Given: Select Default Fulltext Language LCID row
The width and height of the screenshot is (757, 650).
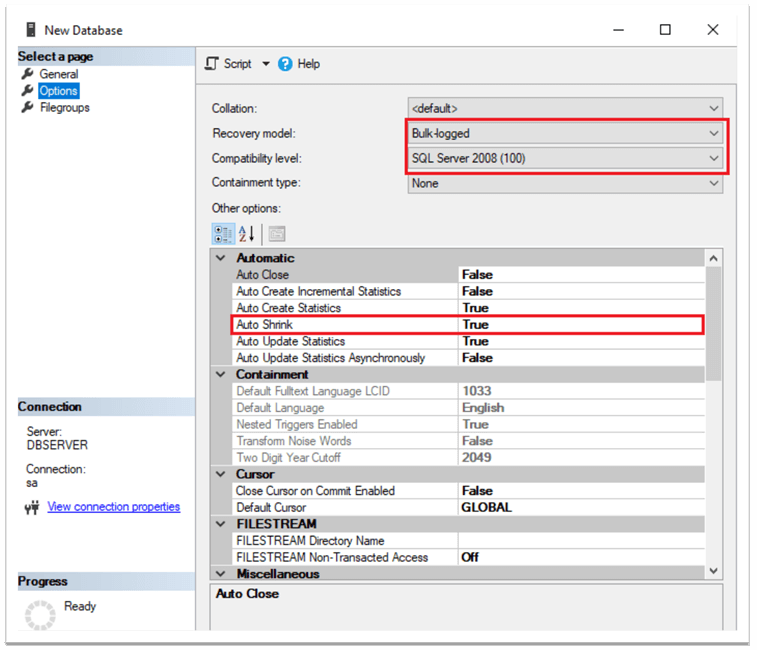Looking at the screenshot, I should click(468, 391).
